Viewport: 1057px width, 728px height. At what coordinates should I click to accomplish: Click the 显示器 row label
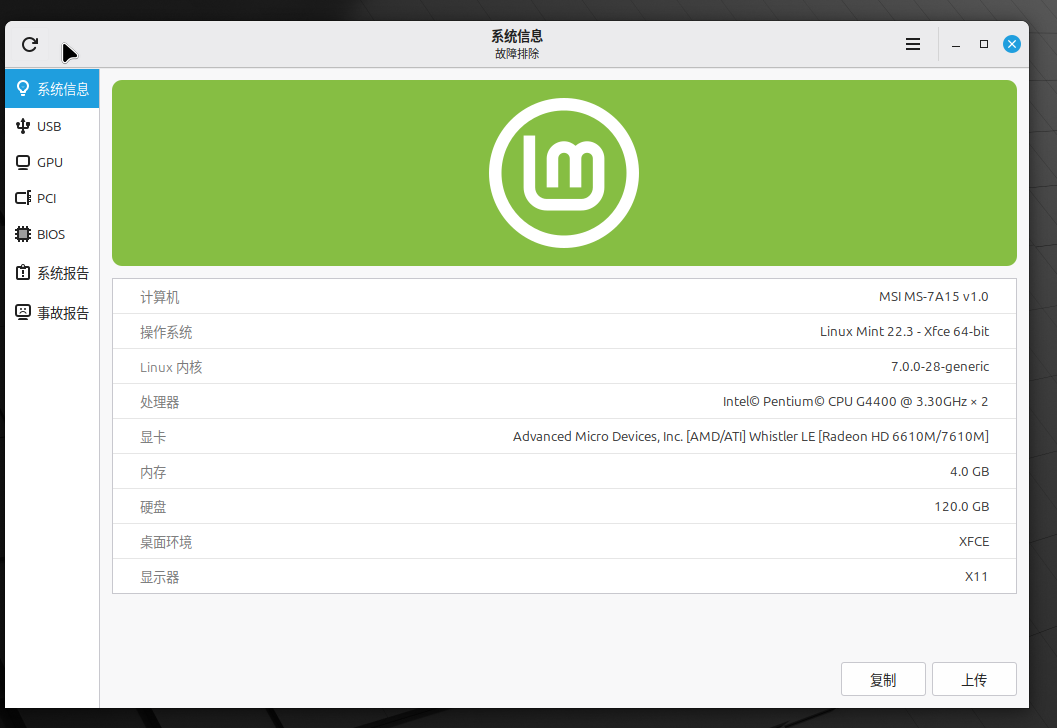click(x=160, y=578)
